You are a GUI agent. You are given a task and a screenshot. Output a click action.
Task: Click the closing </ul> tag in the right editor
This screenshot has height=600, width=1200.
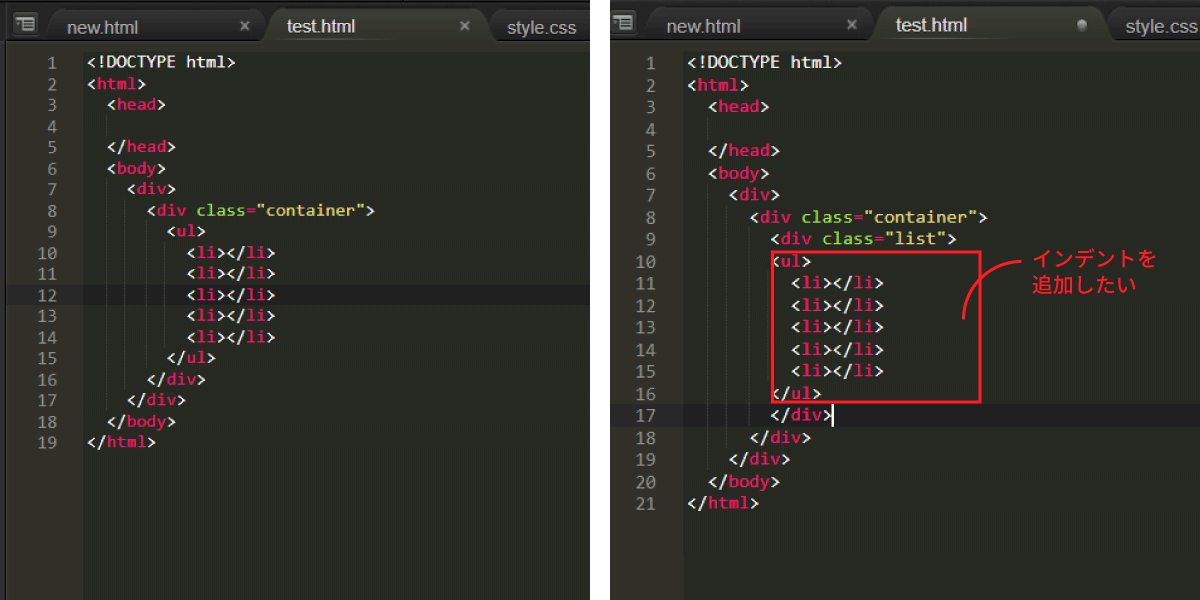[797, 393]
